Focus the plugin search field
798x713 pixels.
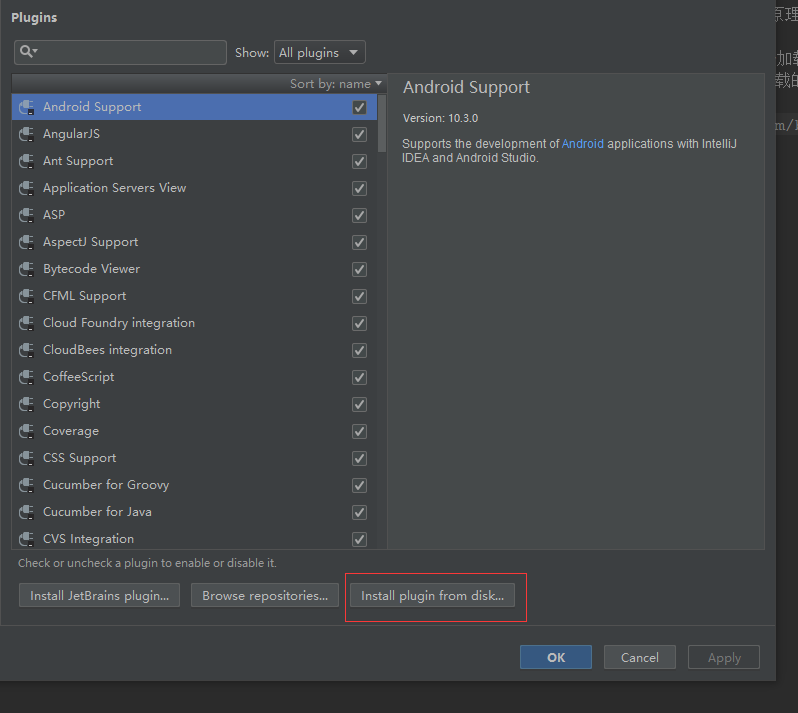coord(120,52)
